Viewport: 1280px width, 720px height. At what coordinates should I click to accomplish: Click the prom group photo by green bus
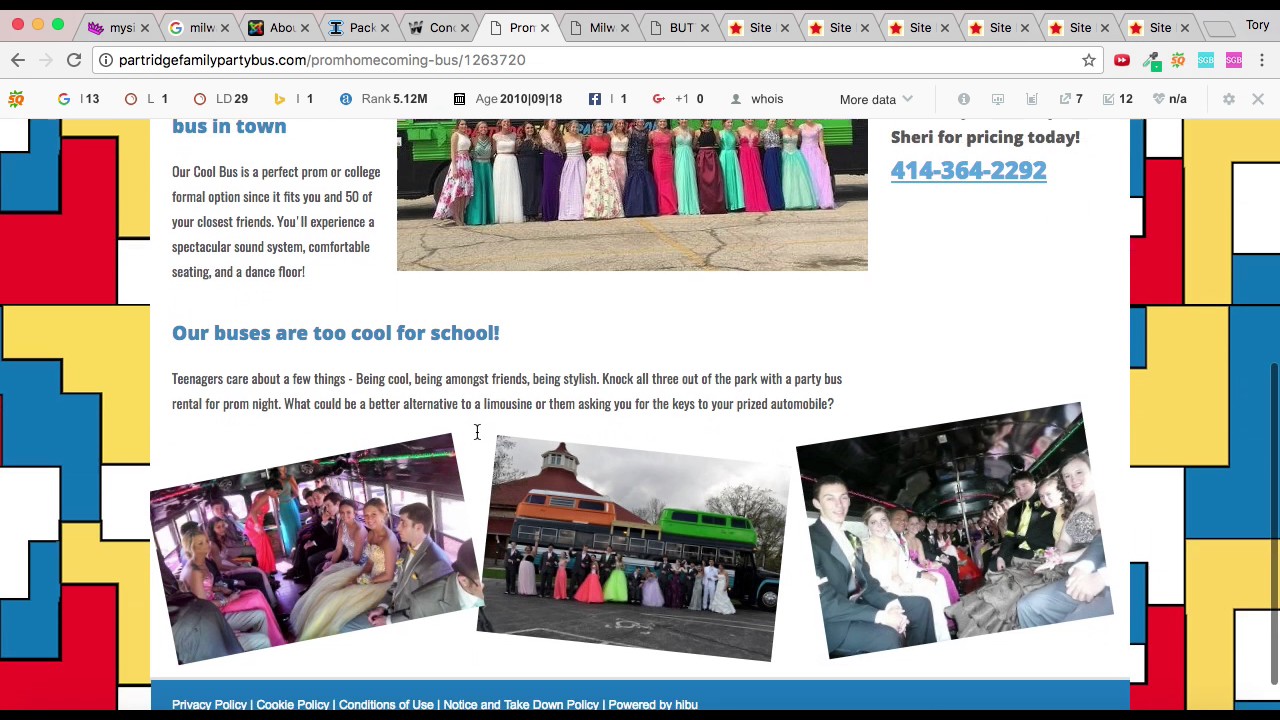coord(632,194)
